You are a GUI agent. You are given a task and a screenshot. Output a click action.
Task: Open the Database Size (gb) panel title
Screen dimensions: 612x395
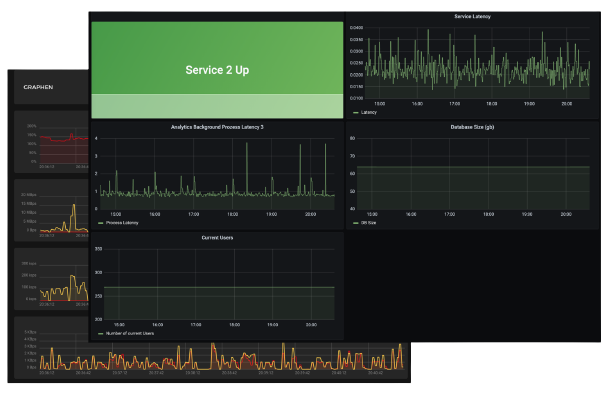pos(472,127)
